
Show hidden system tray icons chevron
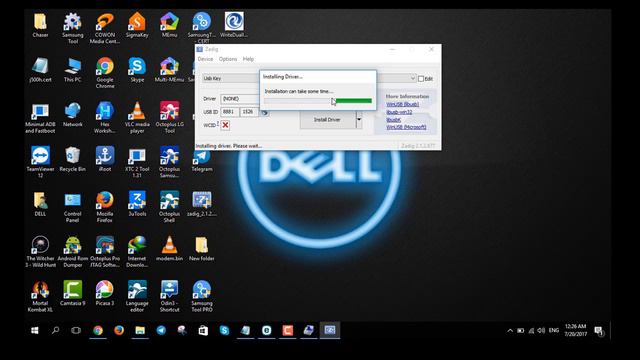pos(510,331)
